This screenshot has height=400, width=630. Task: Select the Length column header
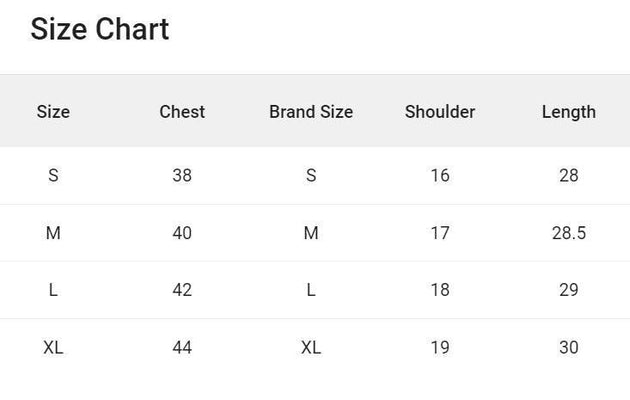[568, 112]
